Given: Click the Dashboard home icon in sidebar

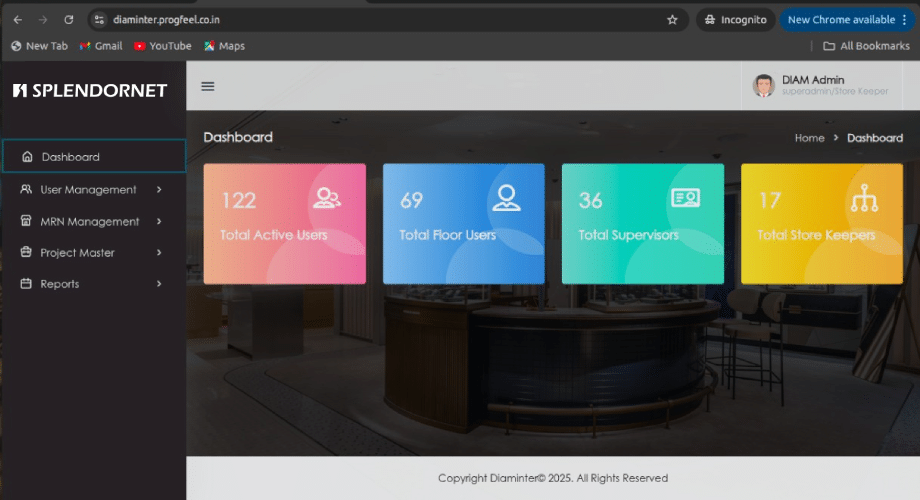Looking at the screenshot, I should (27, 157).
